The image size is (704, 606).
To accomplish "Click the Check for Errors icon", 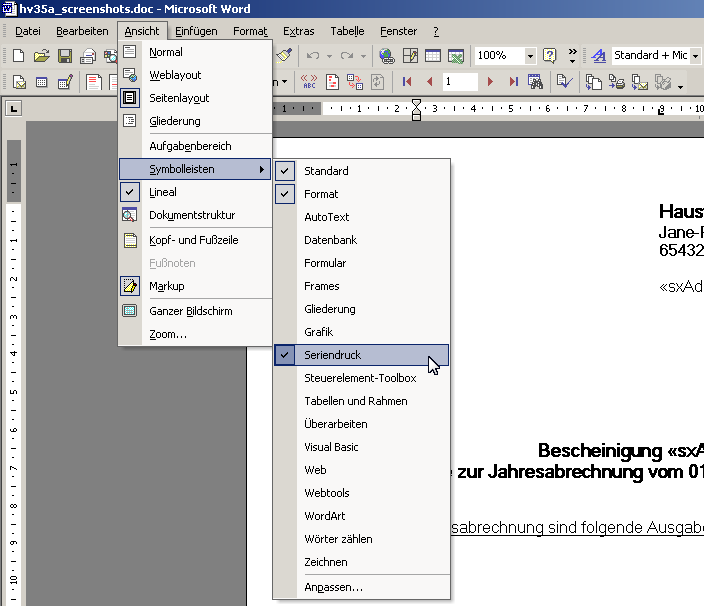I will (564, 82).
